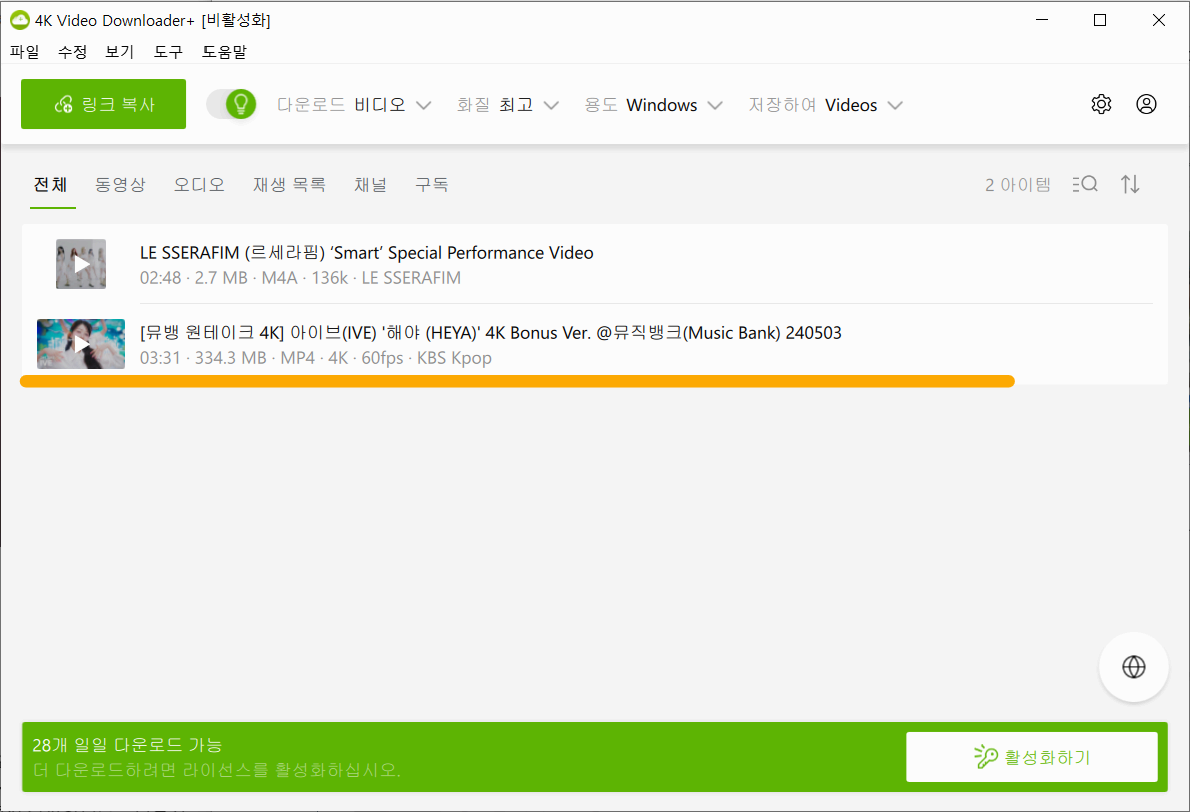
Task: Open the 수정 menu
Action: pos(72,52)
